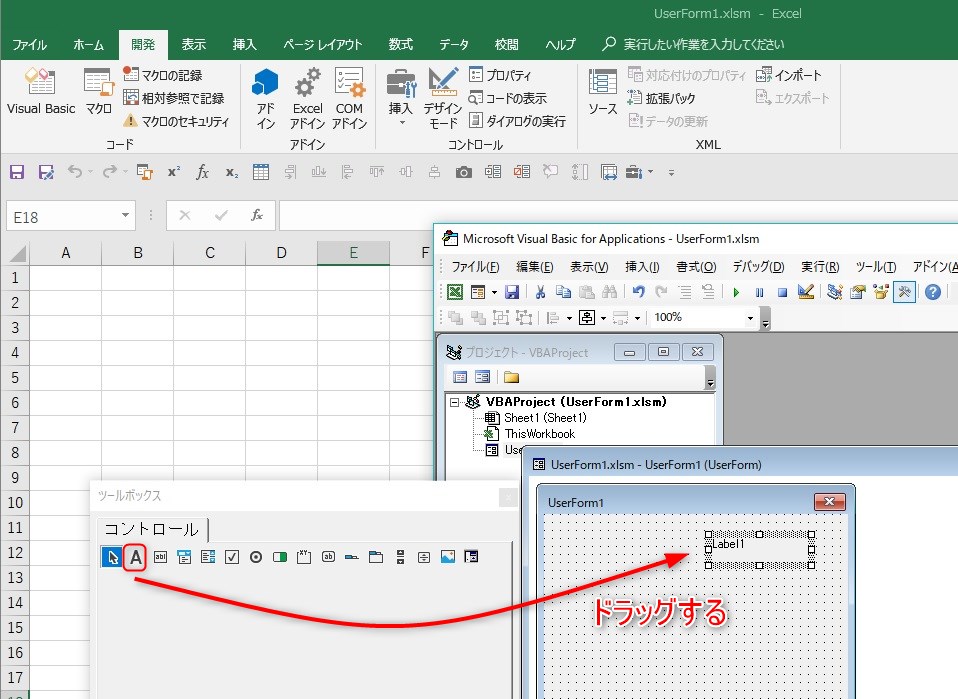The height and width of the screenshot is (699, 958).
Task: Open the データ ribbon tab
Action: click(x=454, y=45)
